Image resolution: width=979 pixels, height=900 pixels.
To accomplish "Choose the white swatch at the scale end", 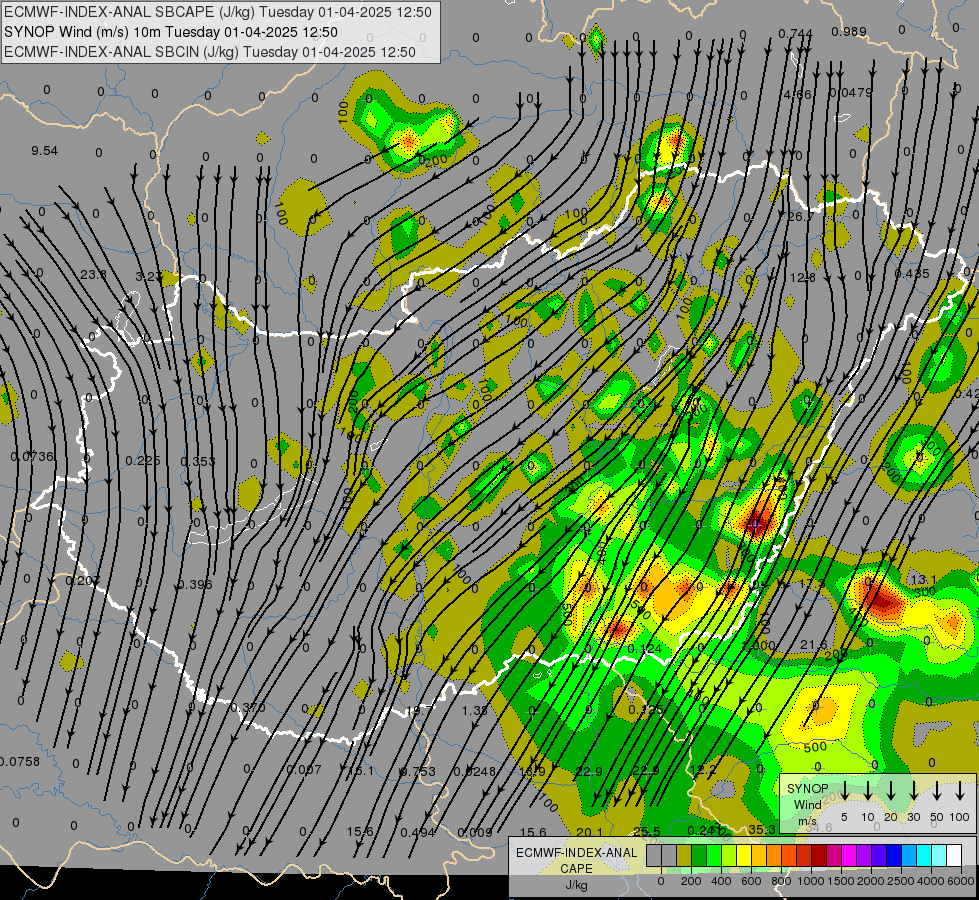I will (953, 856).
